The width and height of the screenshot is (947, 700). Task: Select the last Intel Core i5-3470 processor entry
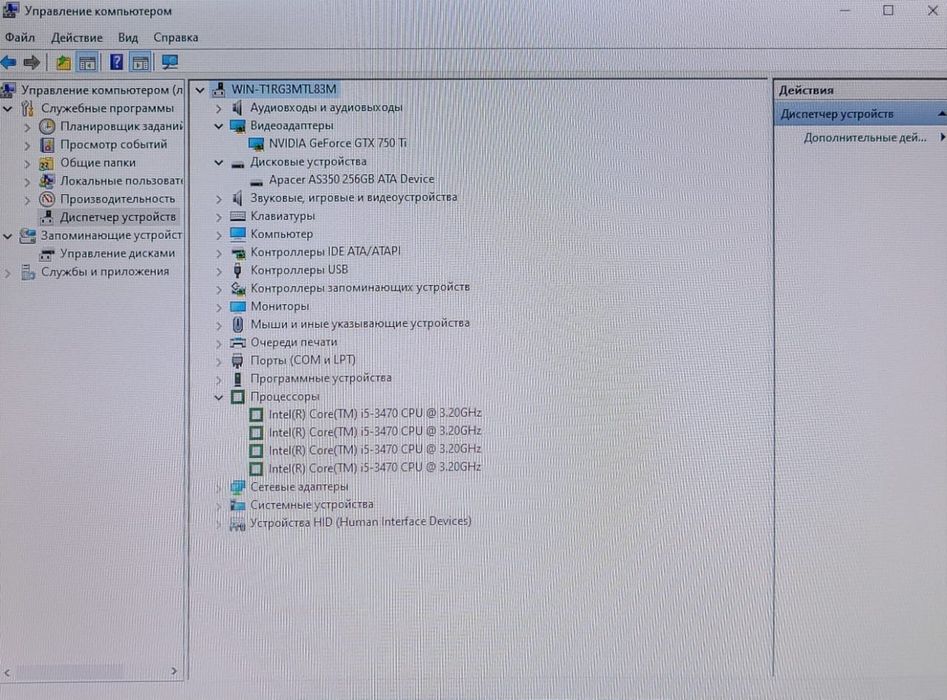374,467
